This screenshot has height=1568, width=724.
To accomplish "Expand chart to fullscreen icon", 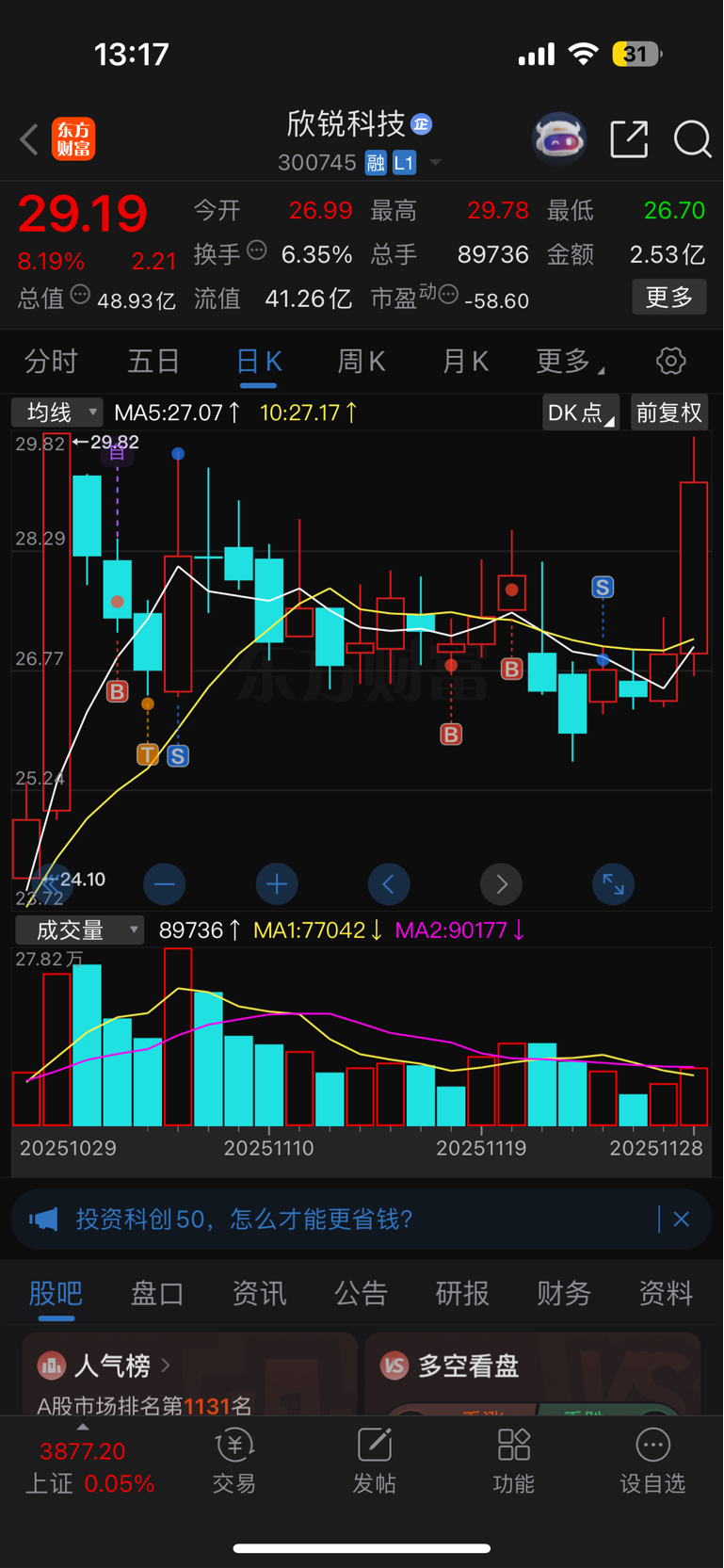I will tap(614, 884).
